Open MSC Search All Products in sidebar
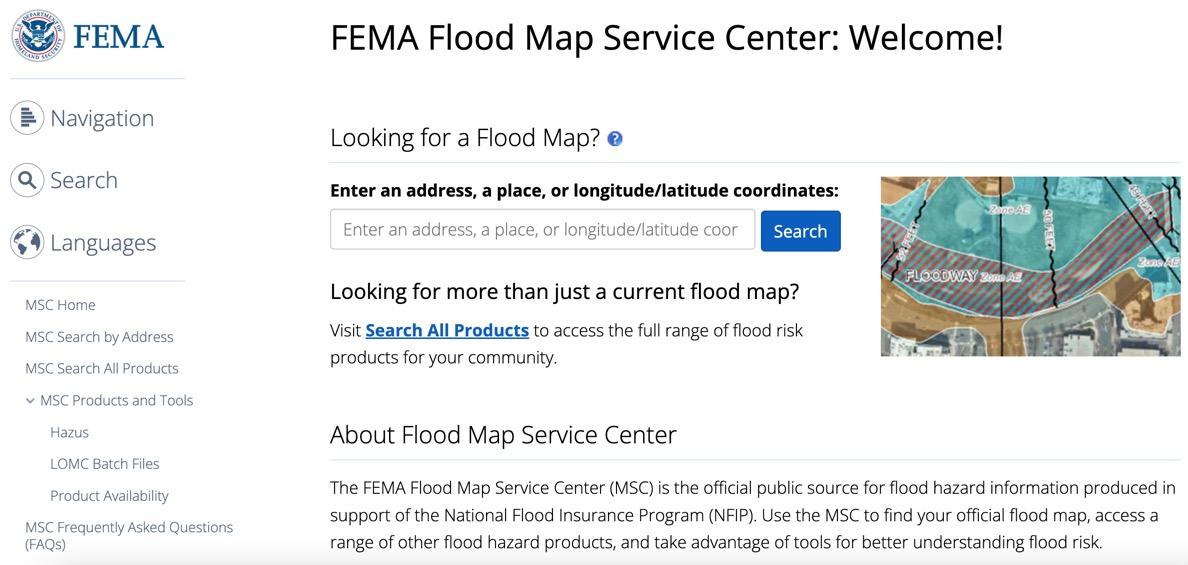 pyautogui.click(x=101, y=368)
